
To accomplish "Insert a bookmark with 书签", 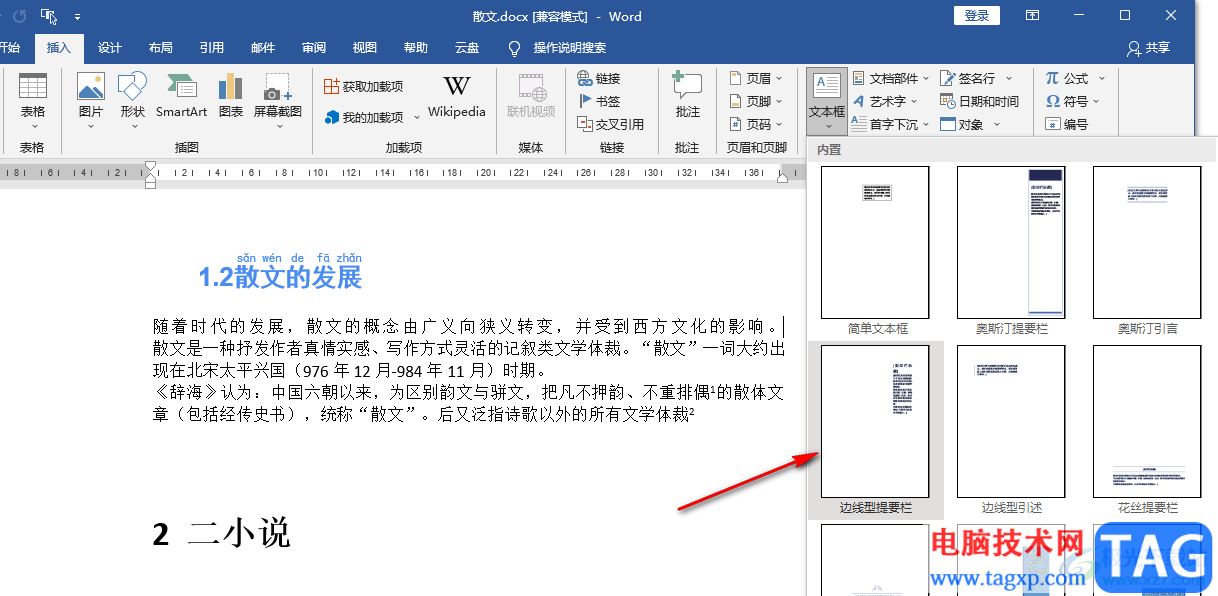I will point(599,101).
